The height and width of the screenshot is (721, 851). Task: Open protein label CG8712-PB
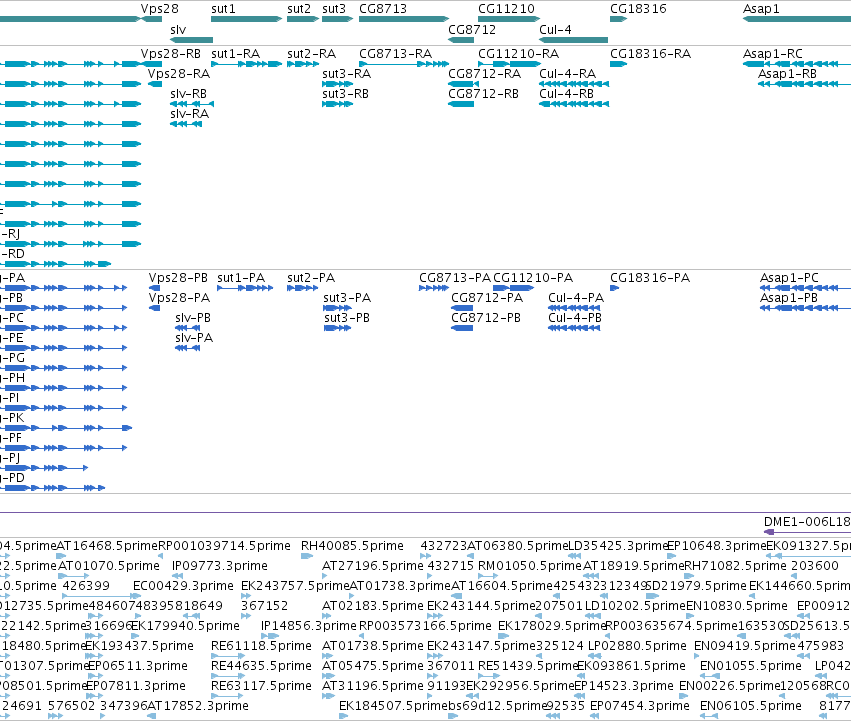(x=486, y=318)
